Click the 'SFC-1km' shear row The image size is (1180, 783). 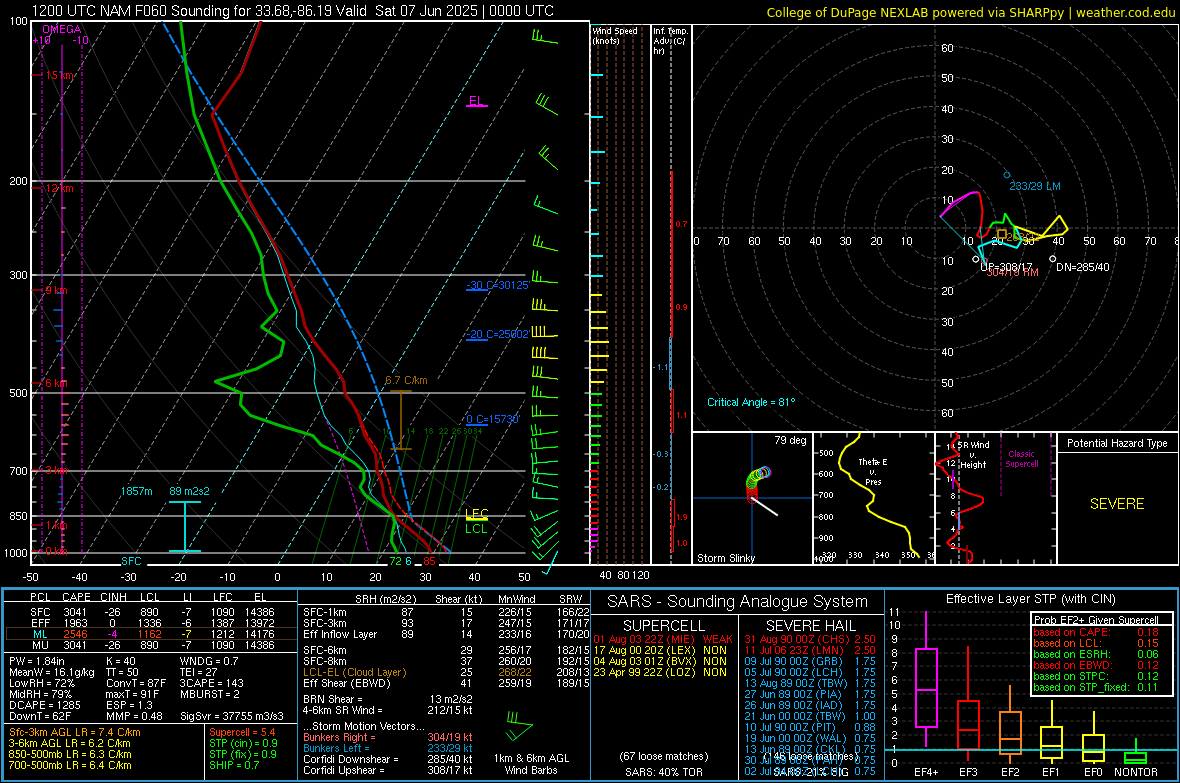coord(446,612)
